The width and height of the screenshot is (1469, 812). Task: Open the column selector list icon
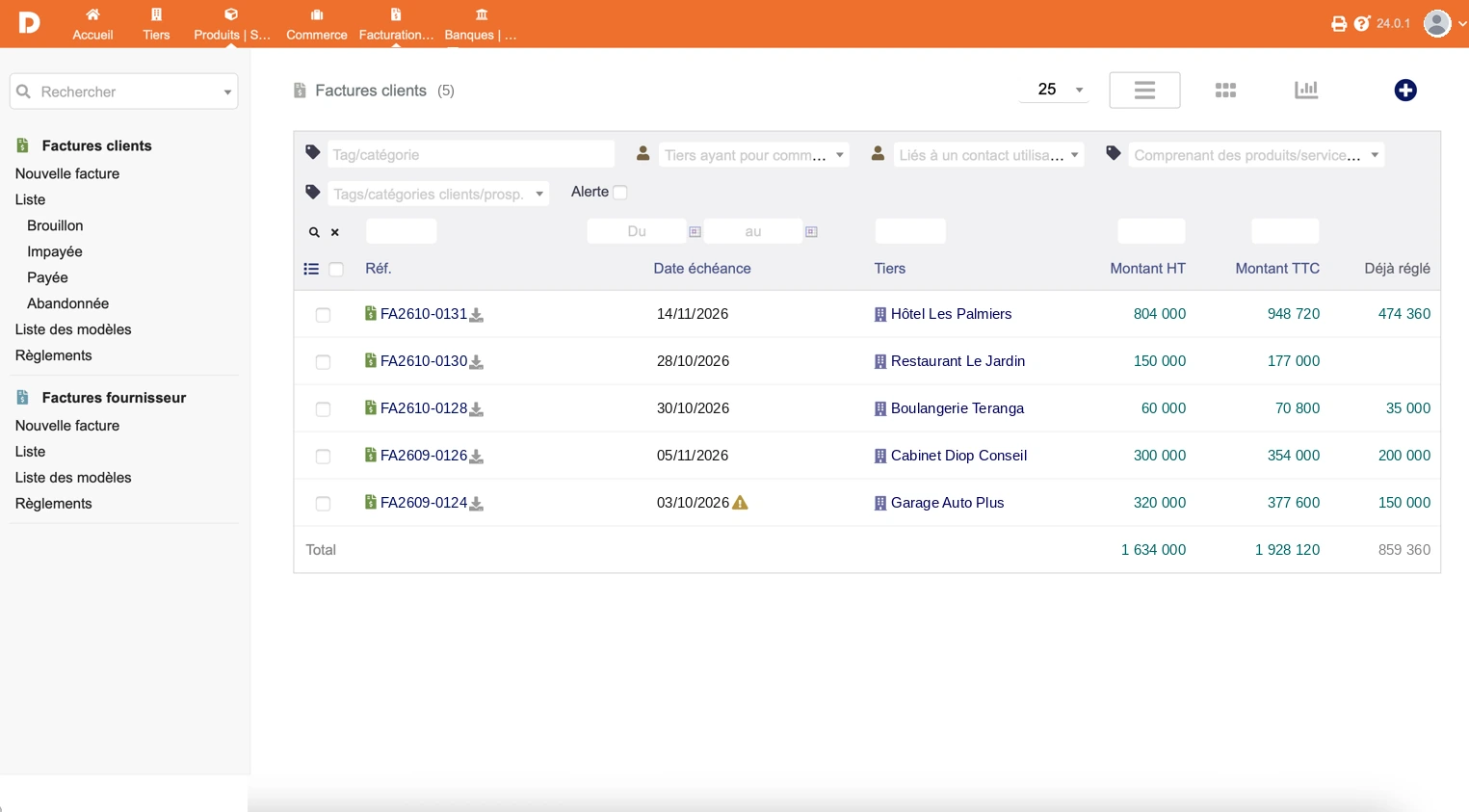(311, 270)
